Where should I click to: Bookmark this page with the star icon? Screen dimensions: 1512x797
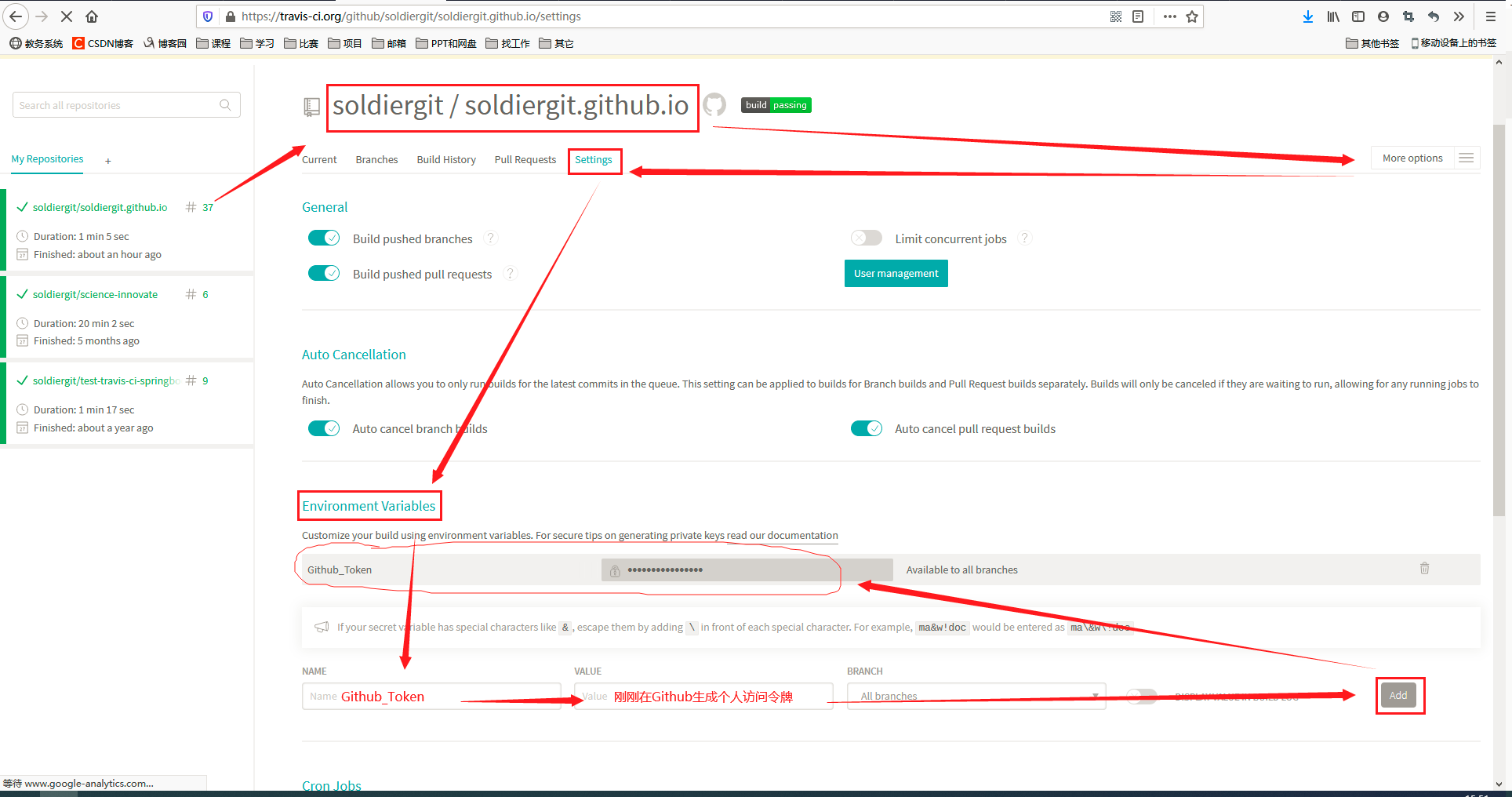tap(1192, 16)
